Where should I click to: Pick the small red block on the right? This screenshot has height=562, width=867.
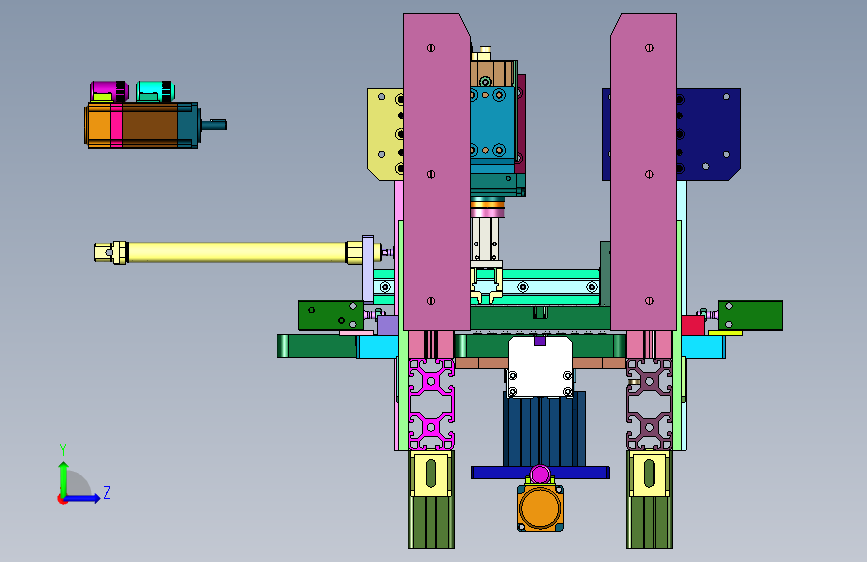coord(693,325)
